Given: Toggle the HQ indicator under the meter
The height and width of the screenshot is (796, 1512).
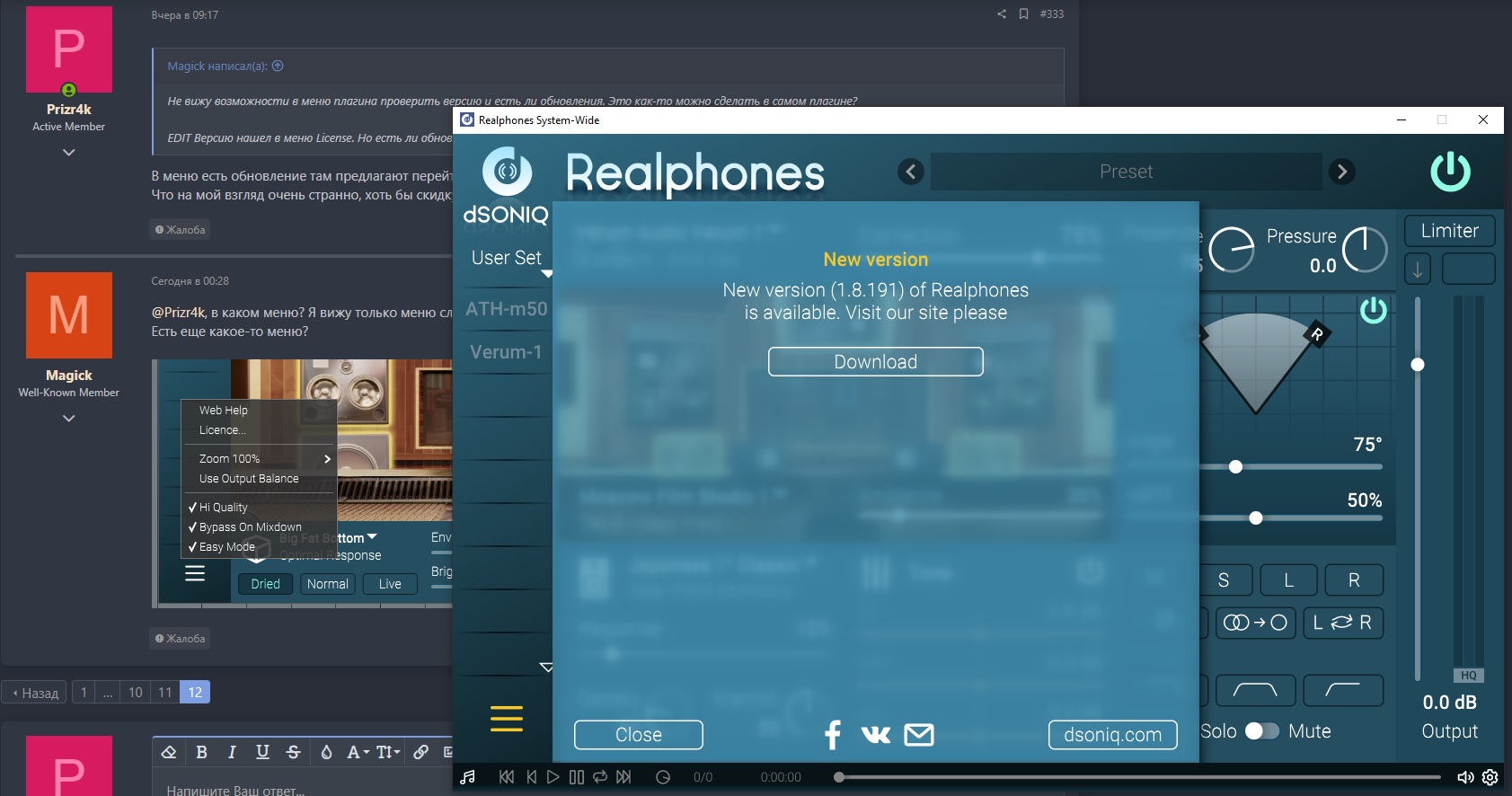Looking at the screenshot, I should 1468,676.
